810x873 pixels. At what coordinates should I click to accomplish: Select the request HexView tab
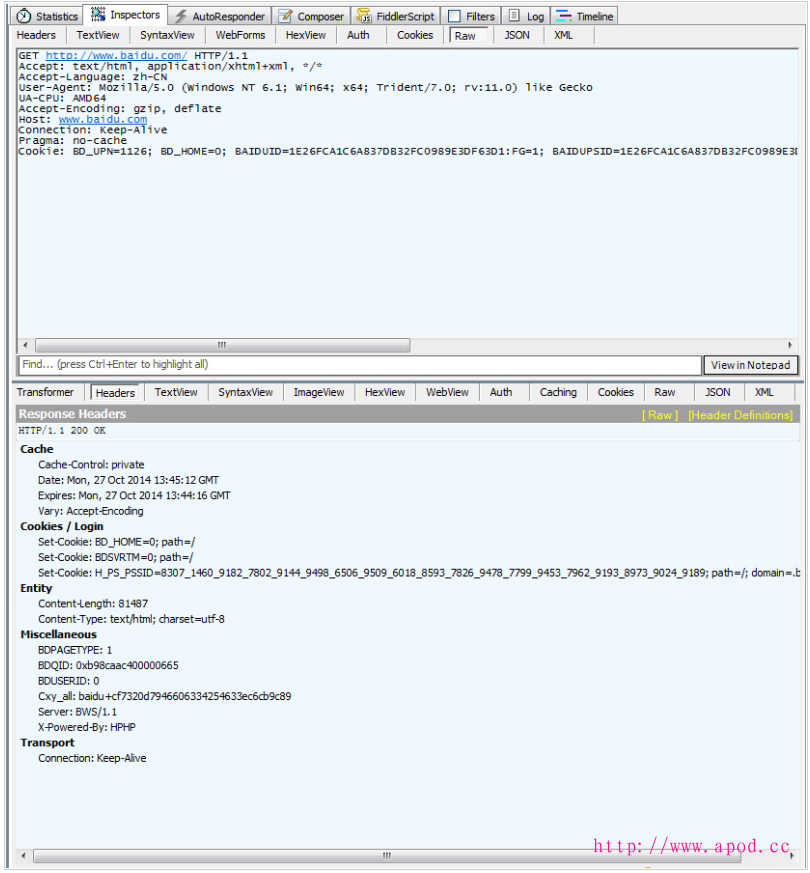click(x=305, y=35)
